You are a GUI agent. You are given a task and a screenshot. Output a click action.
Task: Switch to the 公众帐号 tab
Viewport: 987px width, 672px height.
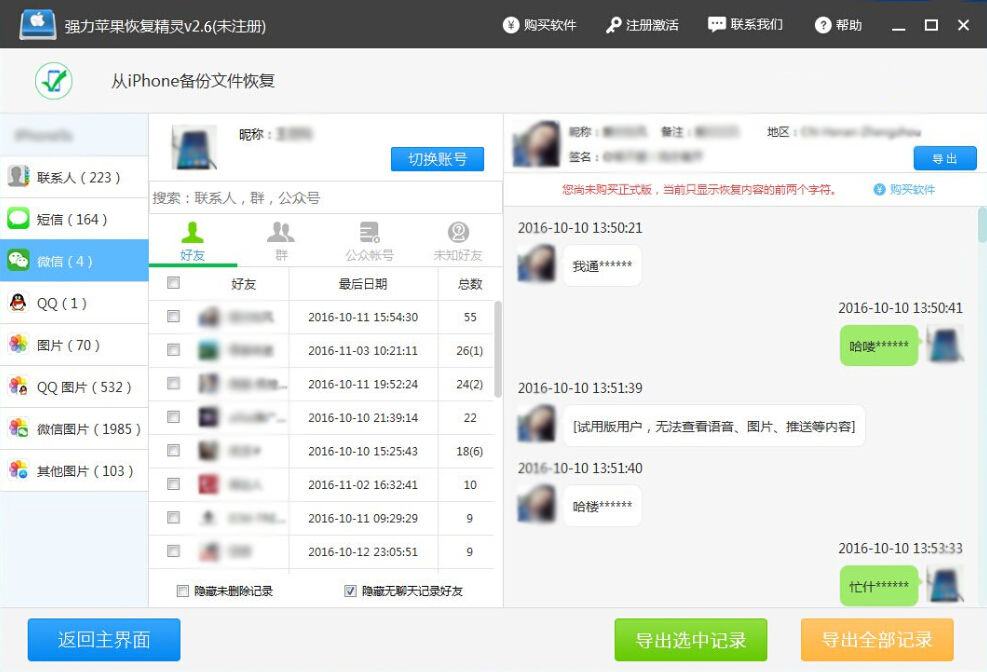tap(369, 242)
